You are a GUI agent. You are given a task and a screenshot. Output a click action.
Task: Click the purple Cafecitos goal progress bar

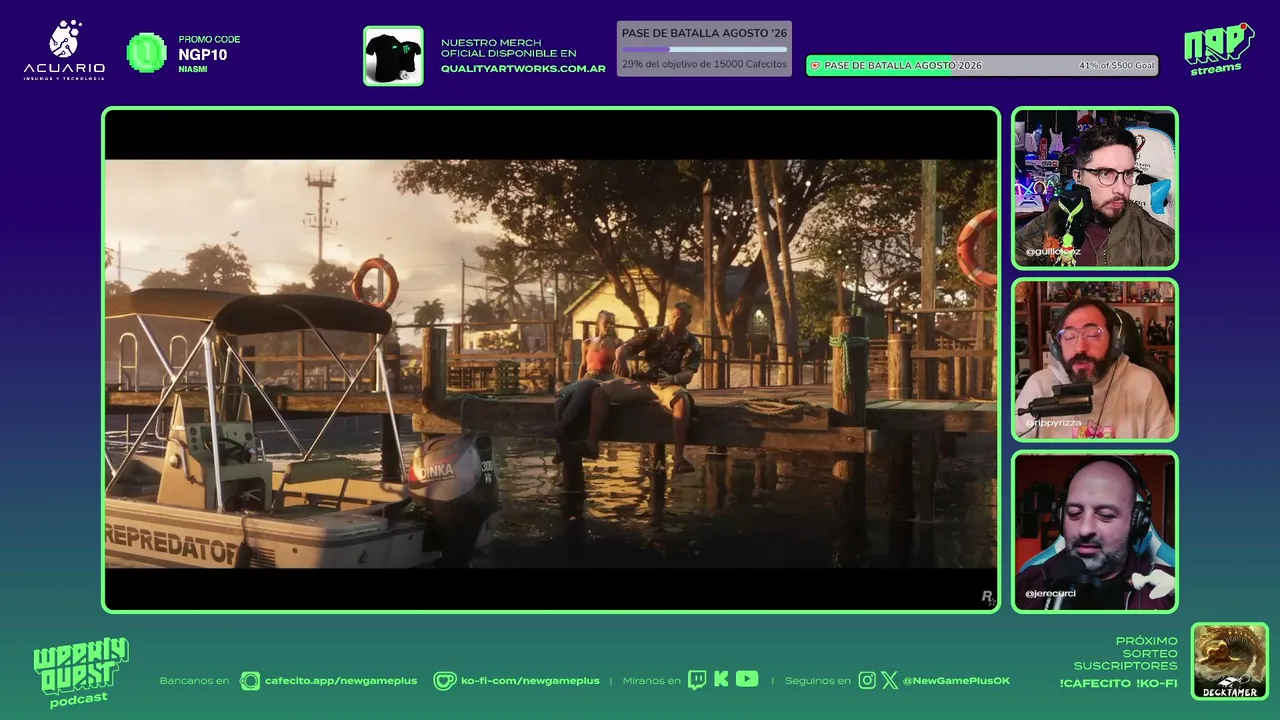click(704, 49)
